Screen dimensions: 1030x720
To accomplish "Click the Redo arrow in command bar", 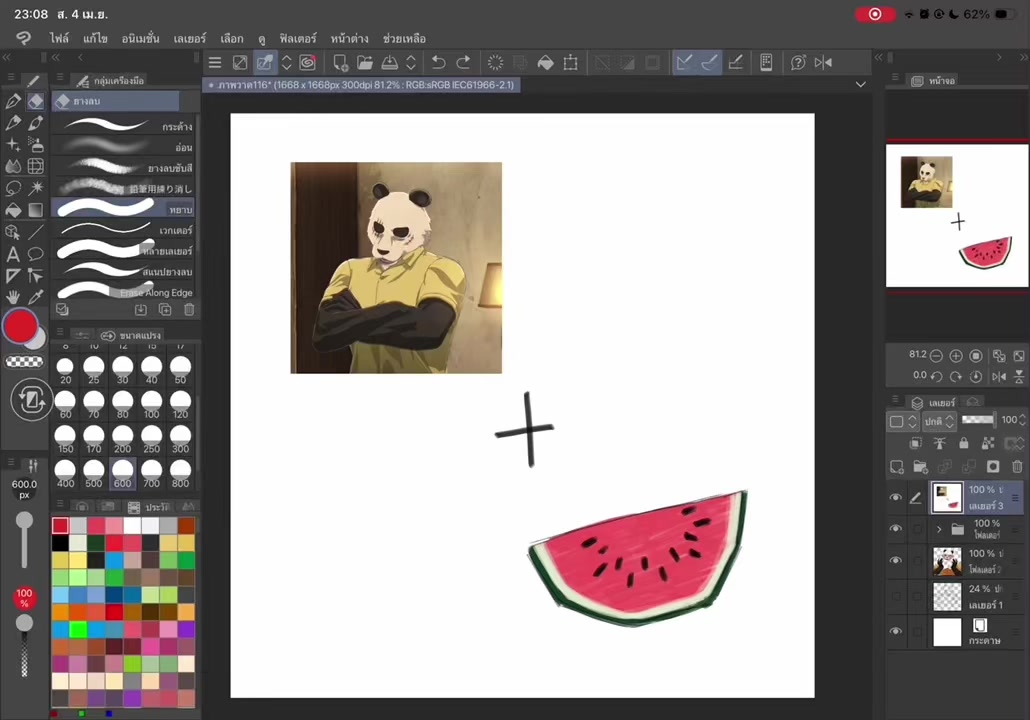I will [x=463, y=62].
